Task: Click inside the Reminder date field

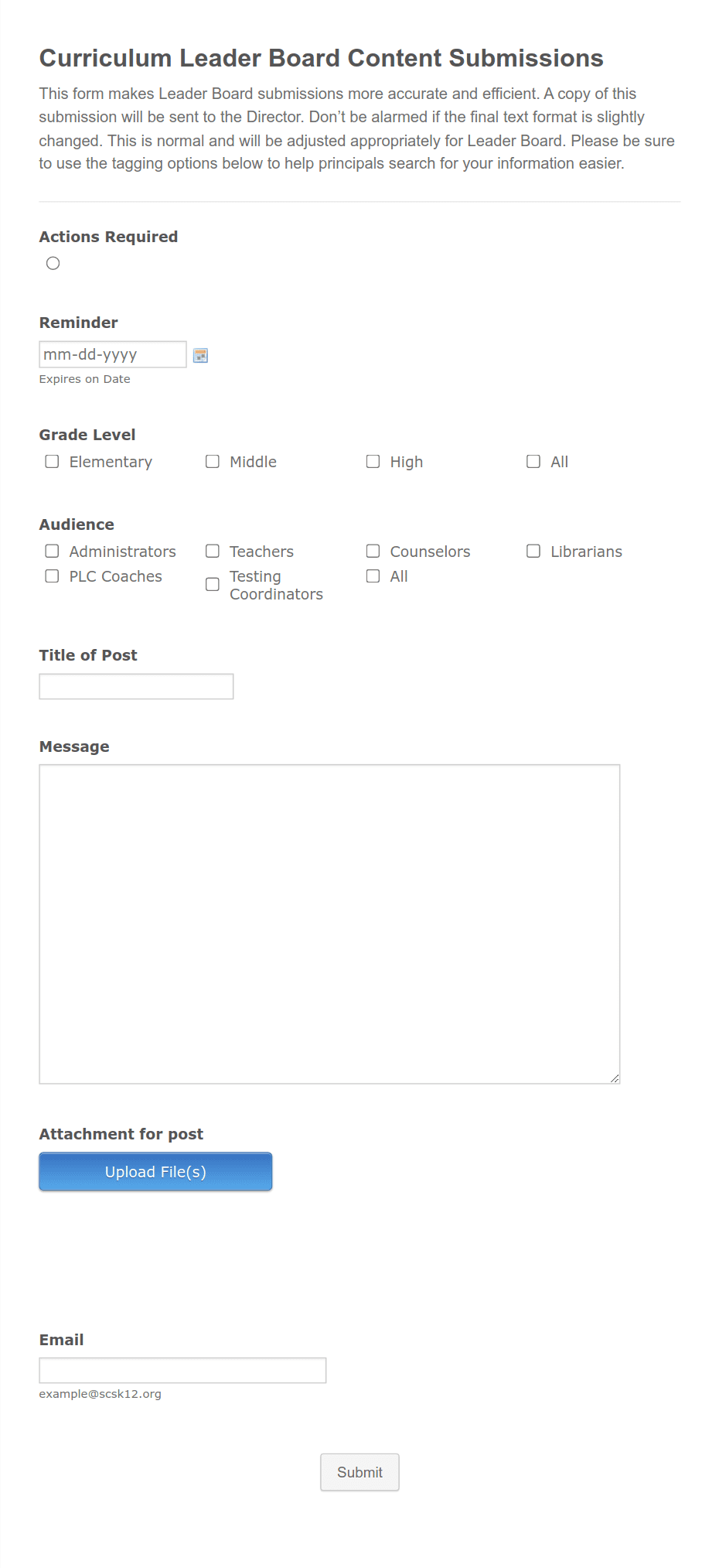Action: pyautogui.click(x=112, y=354)
